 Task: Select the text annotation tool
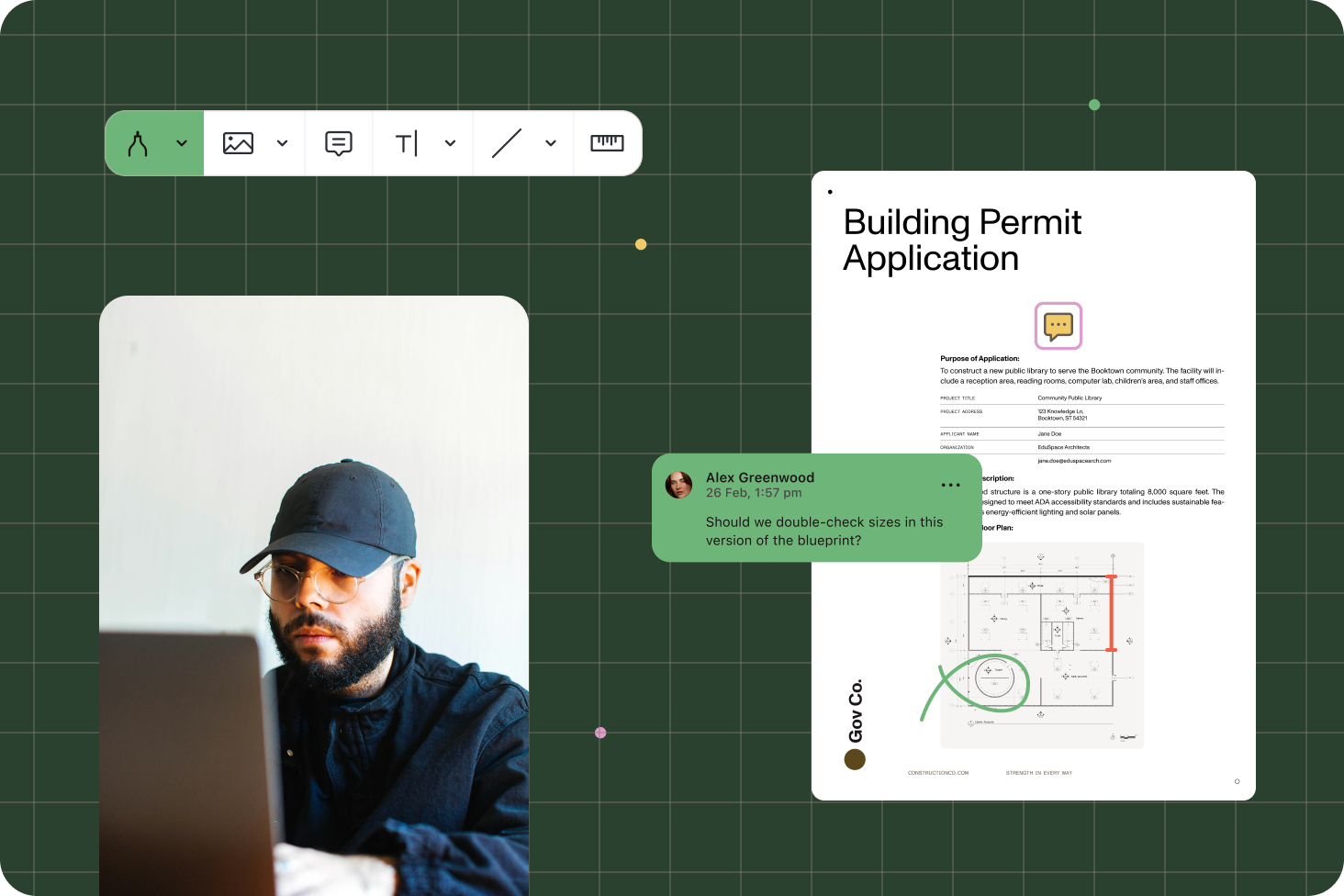point(406,143)
